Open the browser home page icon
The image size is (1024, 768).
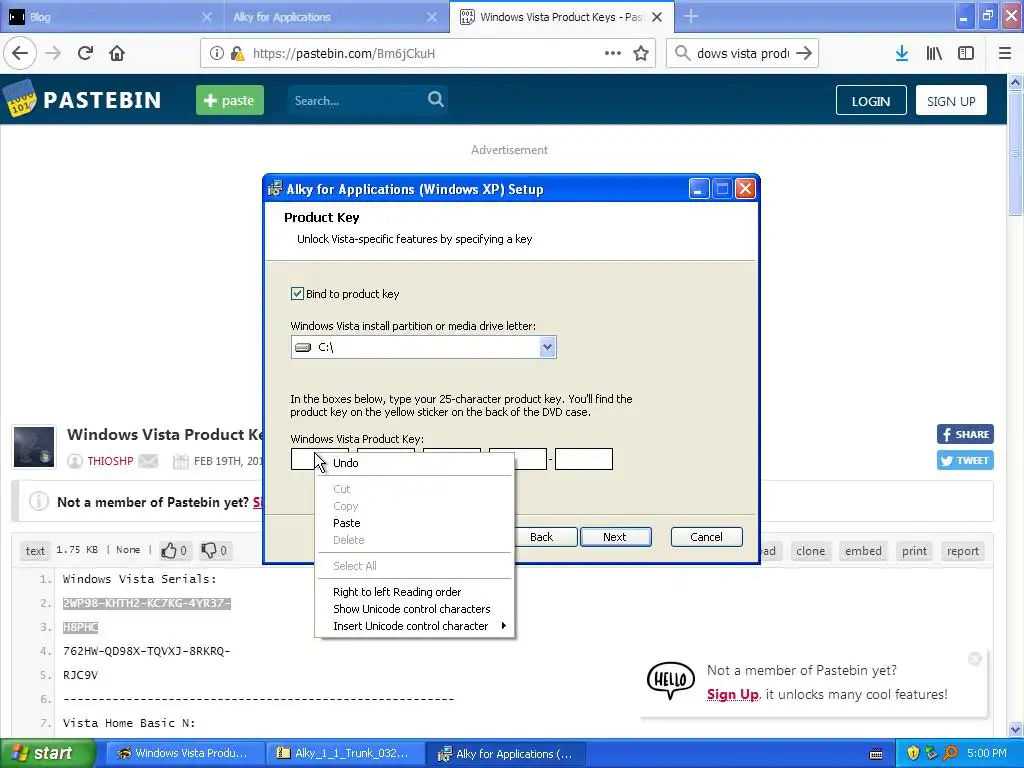click(117, 54)
